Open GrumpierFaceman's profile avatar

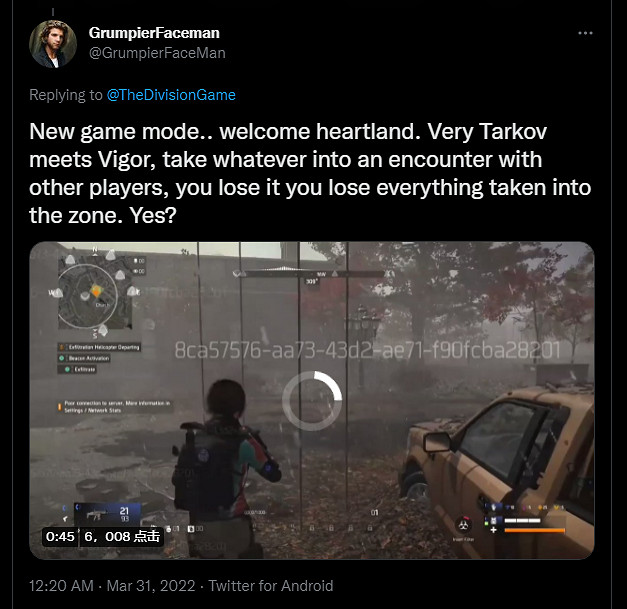(x=53, y=44)
